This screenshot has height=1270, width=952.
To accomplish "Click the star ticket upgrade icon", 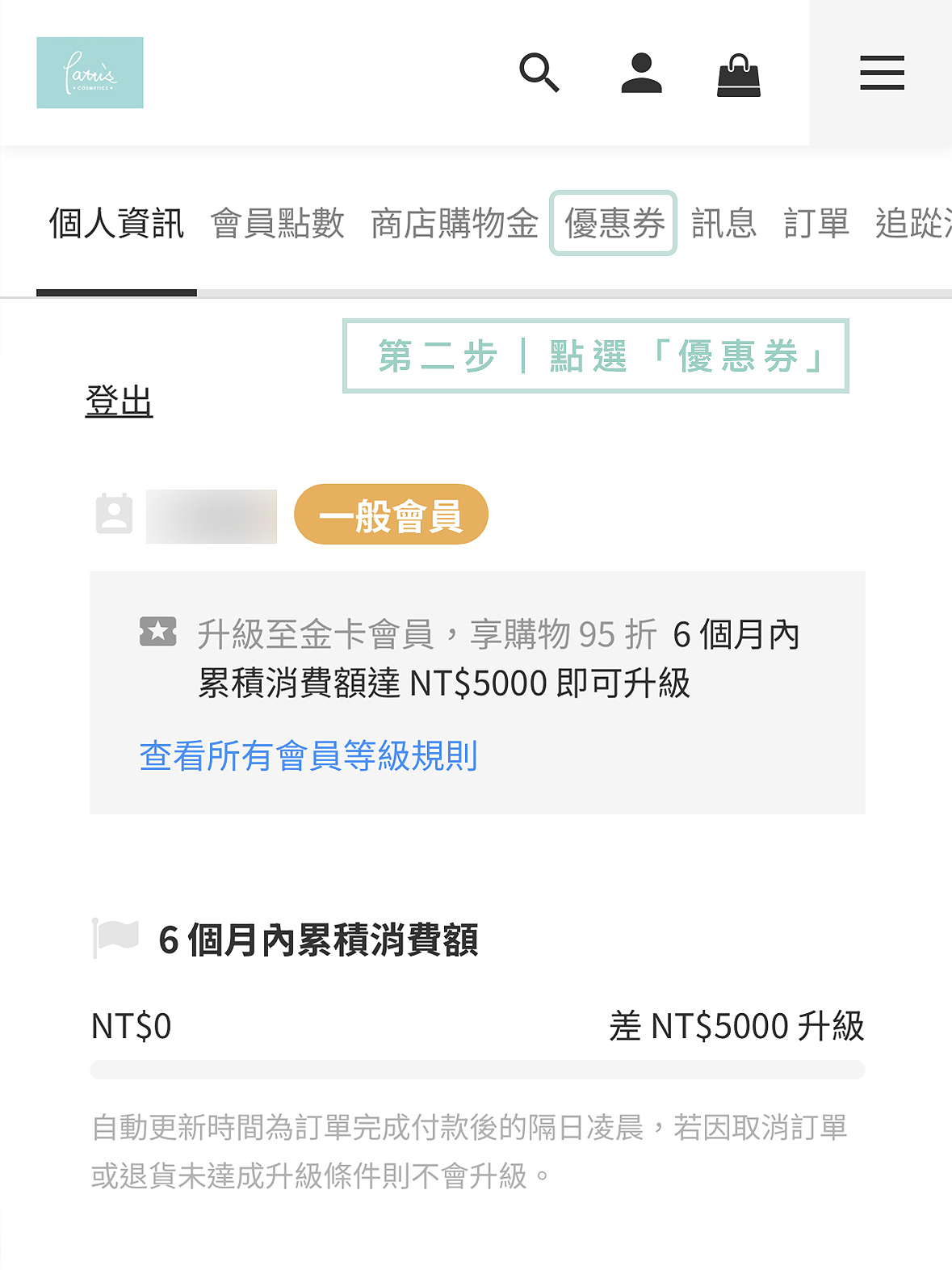I will pyautogui.click(x=158, y=632).
